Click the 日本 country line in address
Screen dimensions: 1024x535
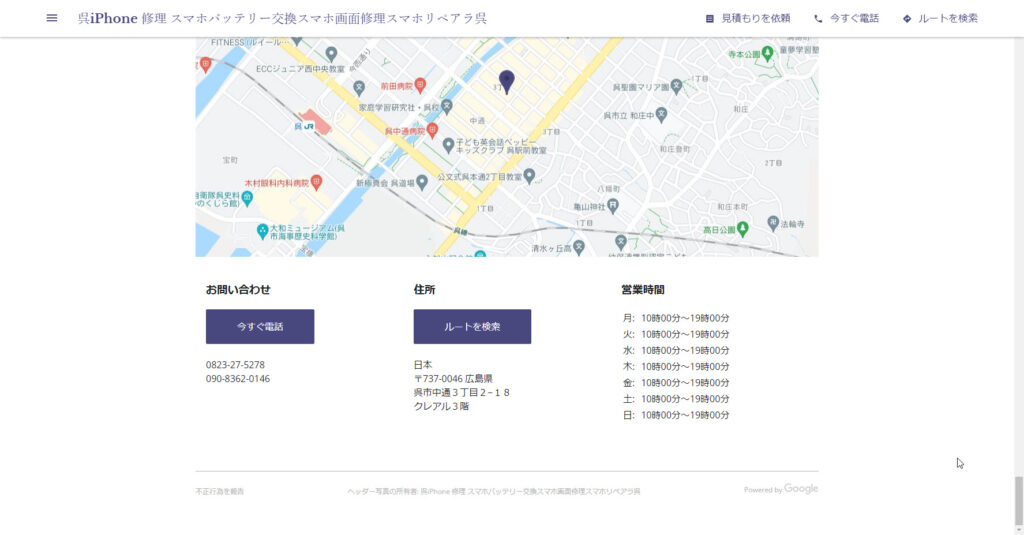[x=423, y=365]
